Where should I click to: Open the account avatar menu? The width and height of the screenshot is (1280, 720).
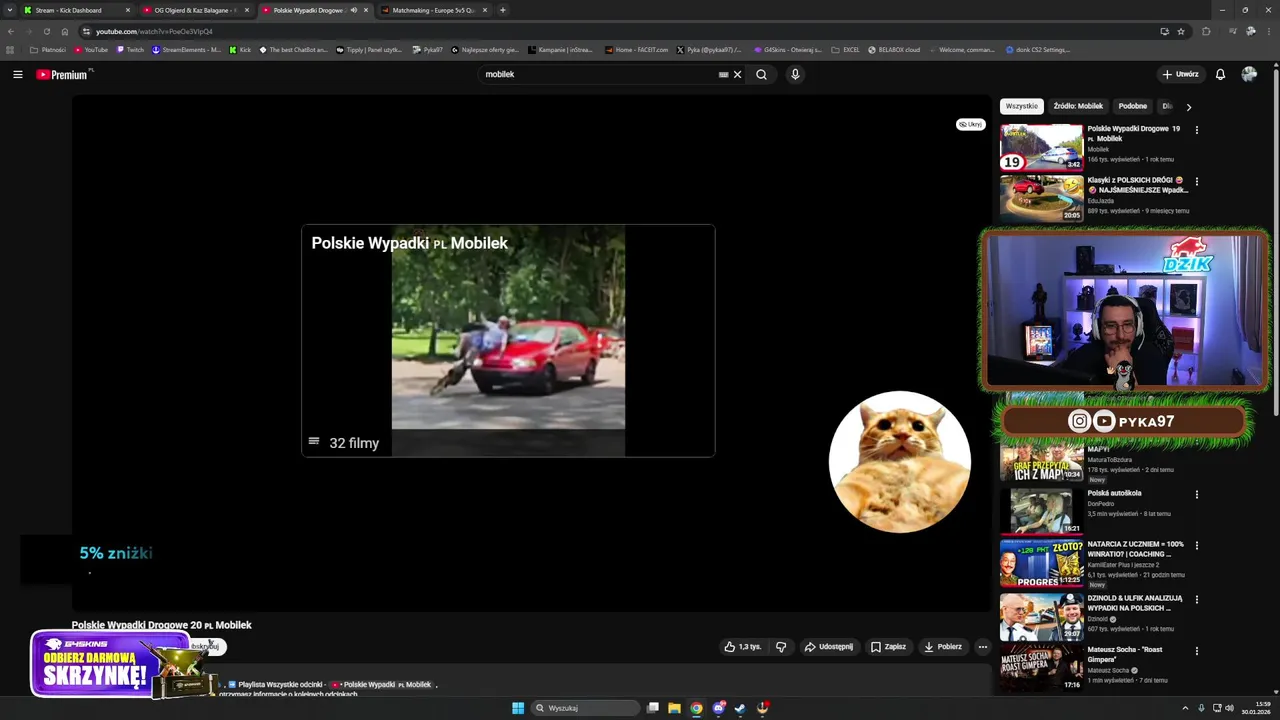tap(1249, 74)
